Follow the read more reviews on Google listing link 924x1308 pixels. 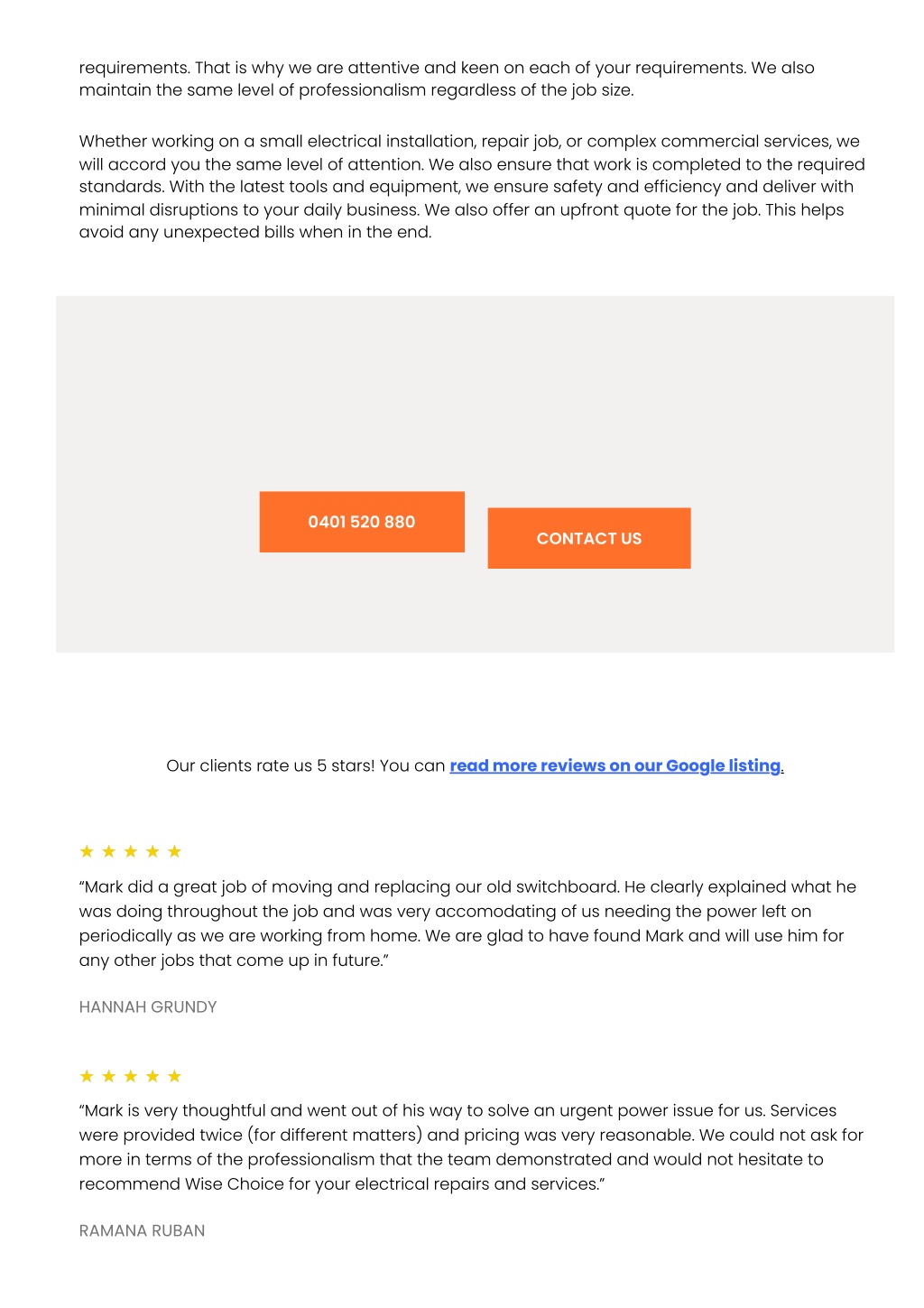616,765
